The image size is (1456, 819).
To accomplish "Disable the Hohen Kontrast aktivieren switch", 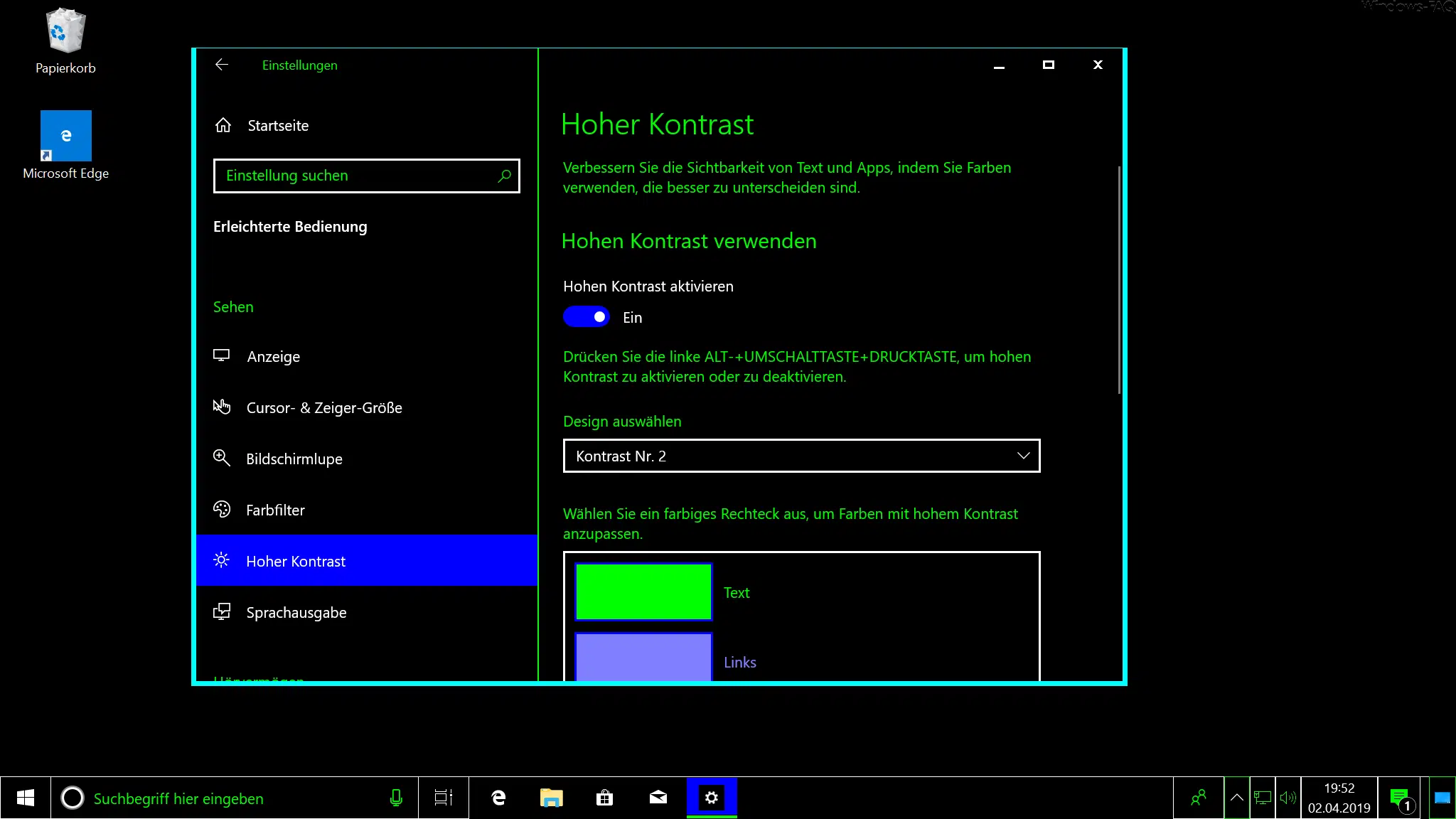I will pos(587,316).
